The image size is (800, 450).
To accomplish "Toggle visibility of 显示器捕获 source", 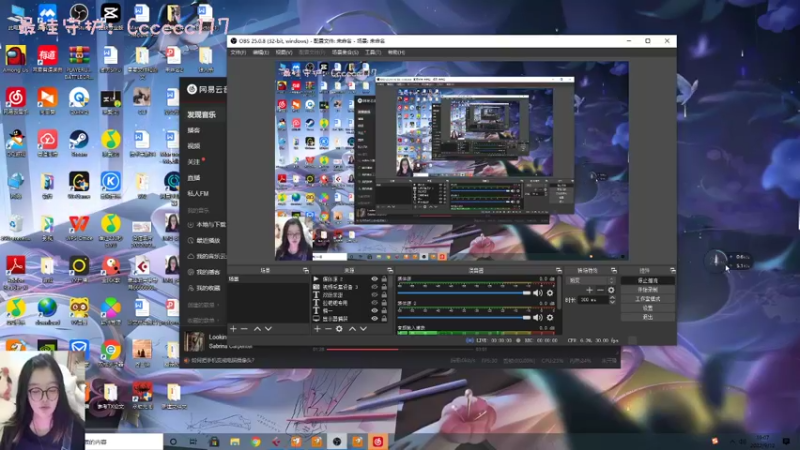I will [374, 318].
